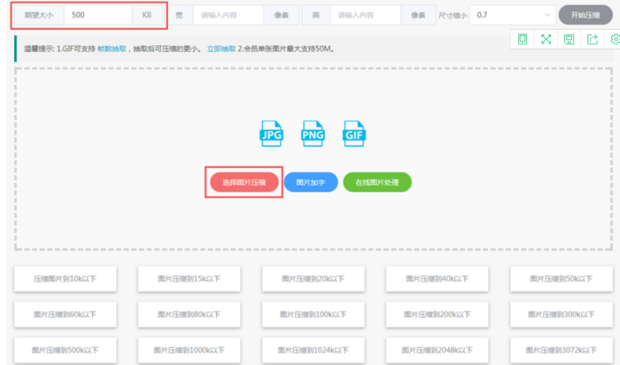Open the 帧数抽取 link
Viewport: 620px width, 365px height.
click(x=112, y=49)
